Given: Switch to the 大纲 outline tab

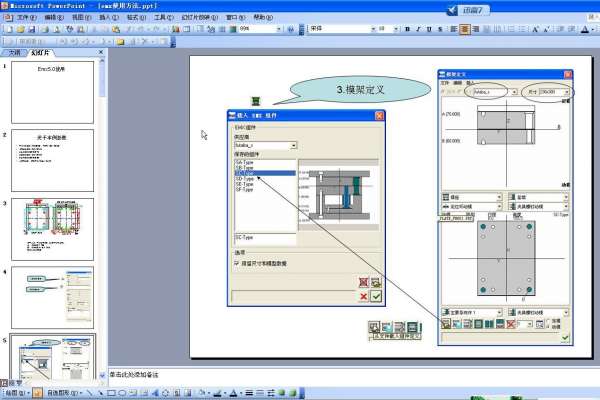Looking at the screenshot, I should 14,52.
